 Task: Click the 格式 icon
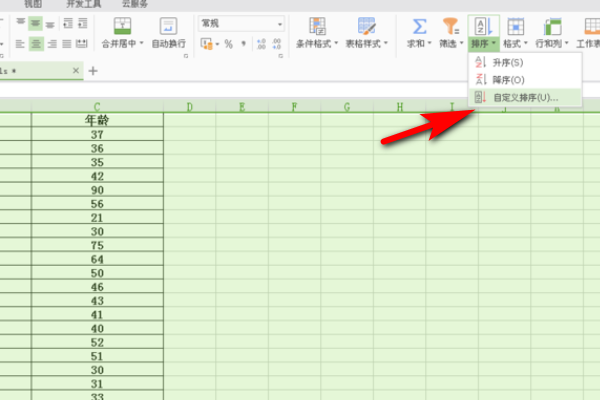[x=515, y=26]
